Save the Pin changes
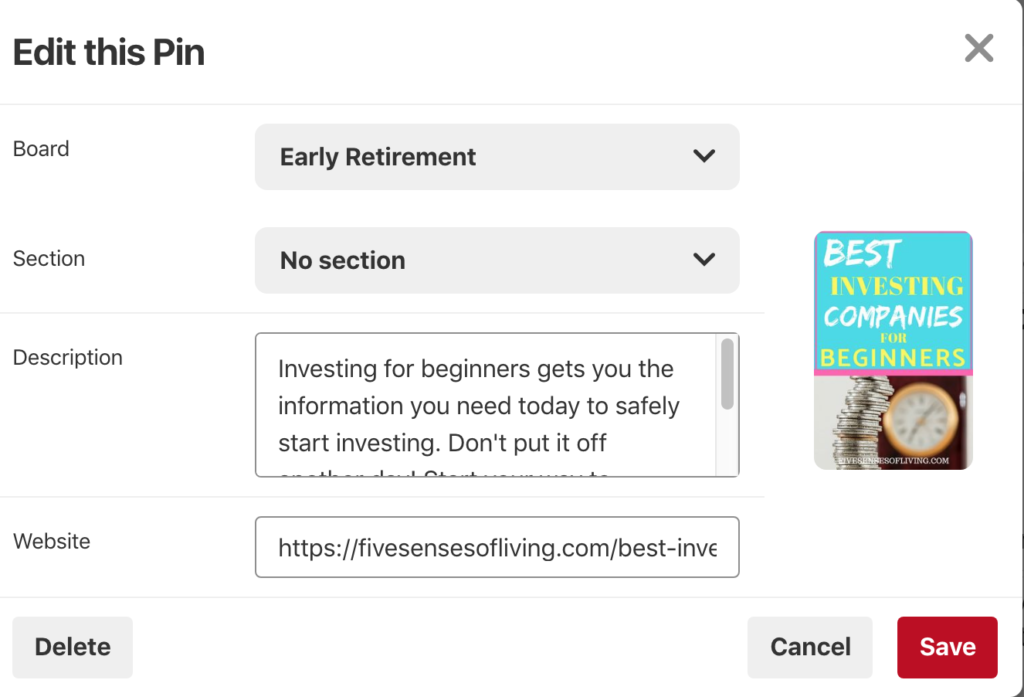The image size is (1024, 697). (x=947, y=647)
